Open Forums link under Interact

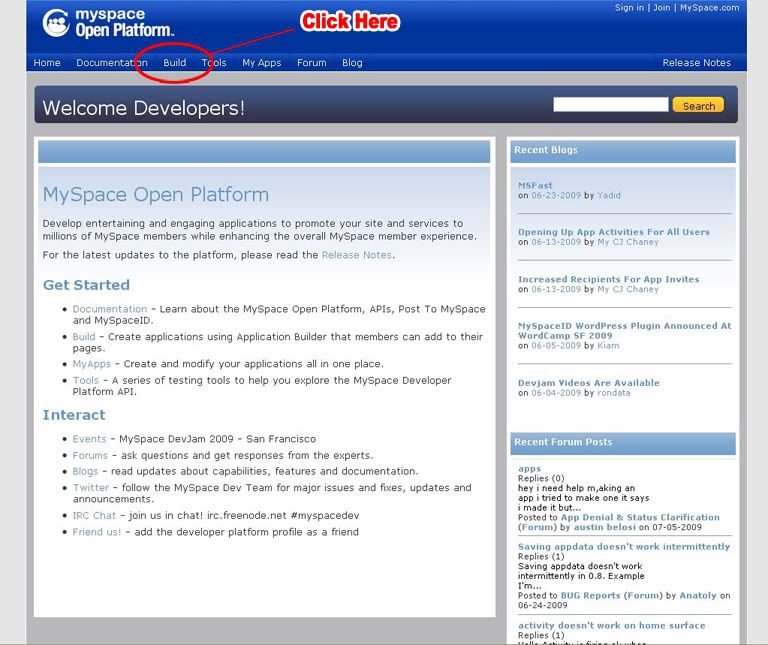[90, 455]
